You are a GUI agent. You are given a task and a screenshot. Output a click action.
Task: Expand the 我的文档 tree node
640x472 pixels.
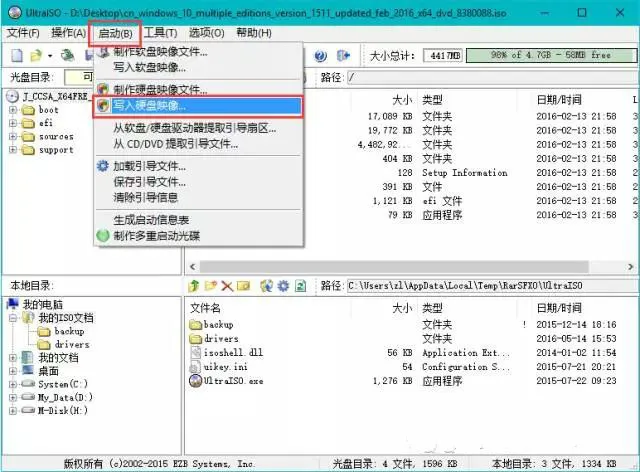[x=13, y=358]
